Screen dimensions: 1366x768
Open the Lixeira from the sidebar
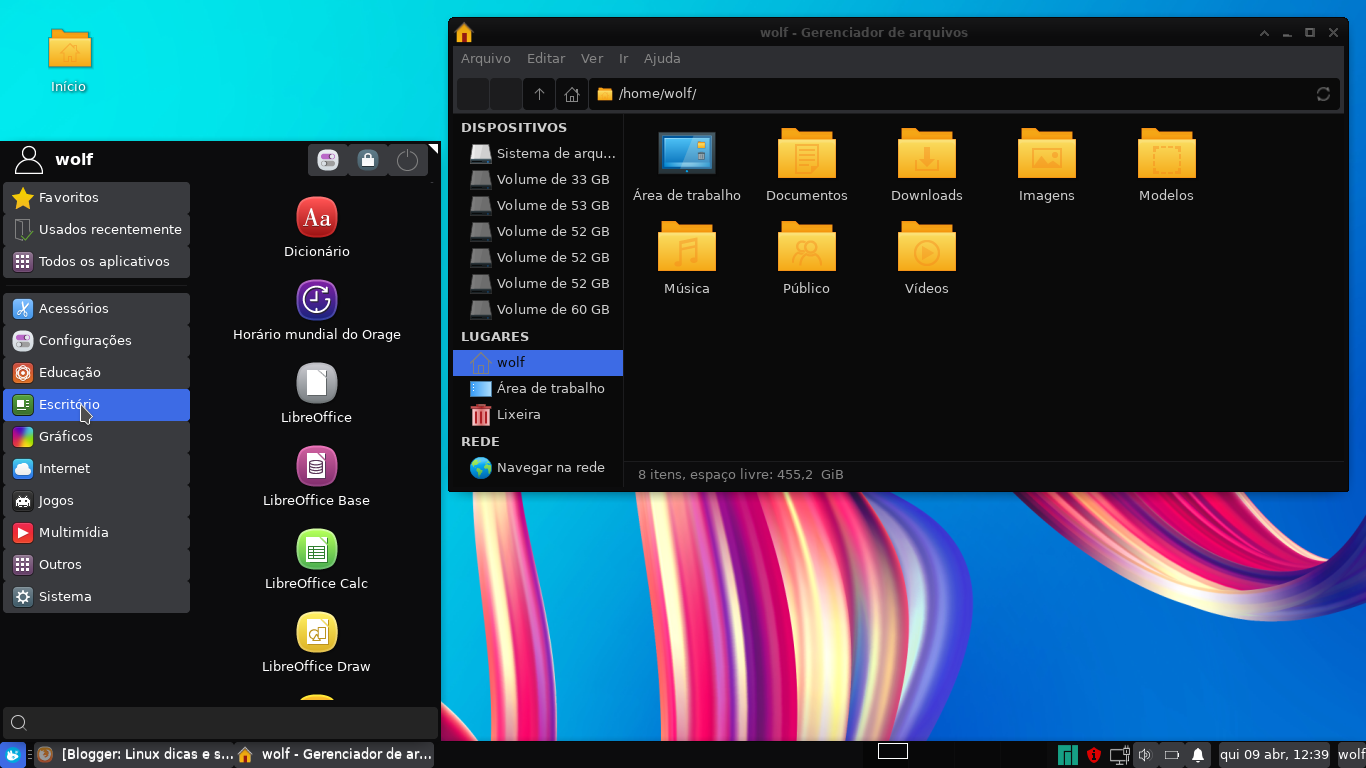coord(517,414)
